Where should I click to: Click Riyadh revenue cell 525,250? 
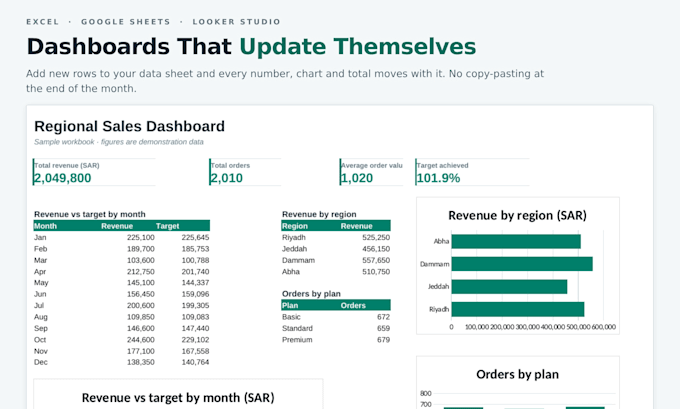pos(376,237)
